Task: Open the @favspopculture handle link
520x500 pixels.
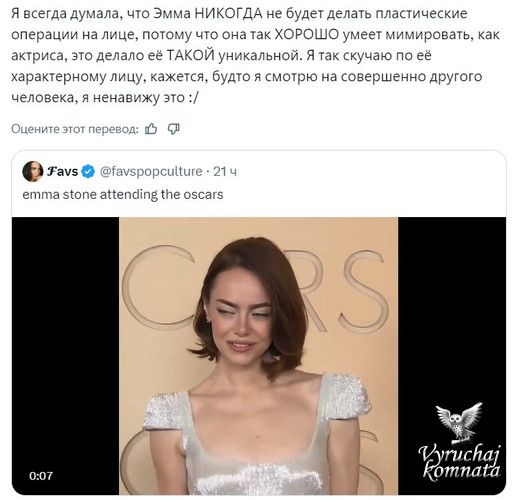Action: [x=151, y=171]
